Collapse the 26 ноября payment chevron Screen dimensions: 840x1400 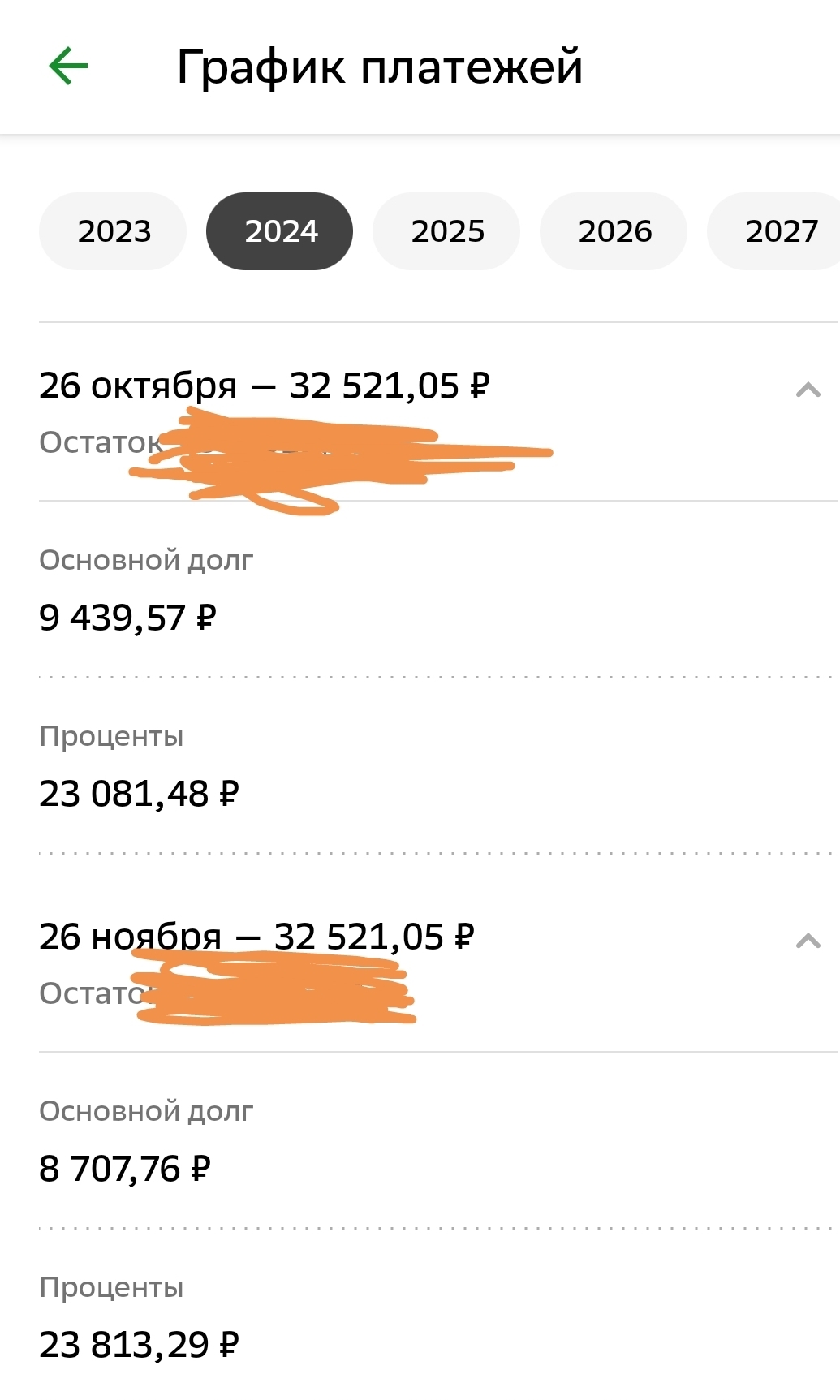coord(808,941)
